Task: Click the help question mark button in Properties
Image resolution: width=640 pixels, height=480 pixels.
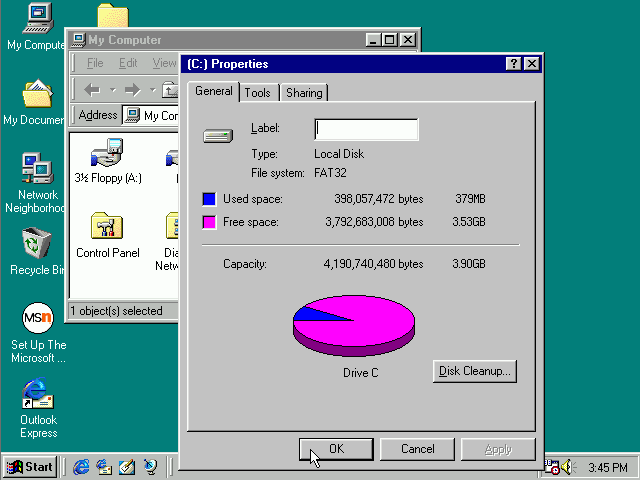Action: (513, 64)
